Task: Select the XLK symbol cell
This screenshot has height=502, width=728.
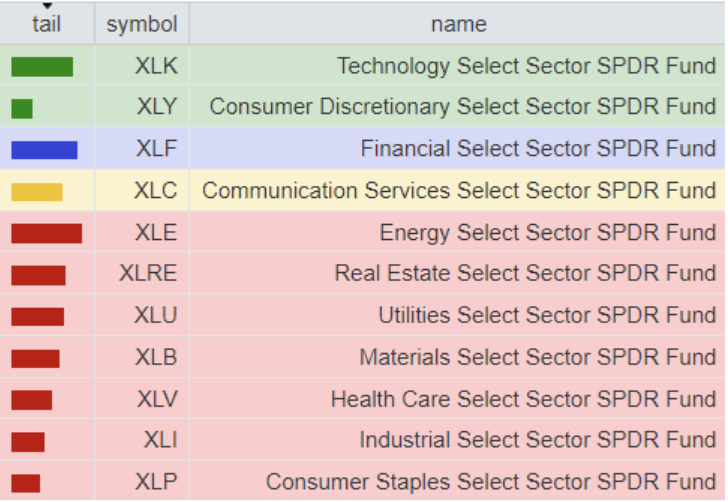Action: [156, 67]
